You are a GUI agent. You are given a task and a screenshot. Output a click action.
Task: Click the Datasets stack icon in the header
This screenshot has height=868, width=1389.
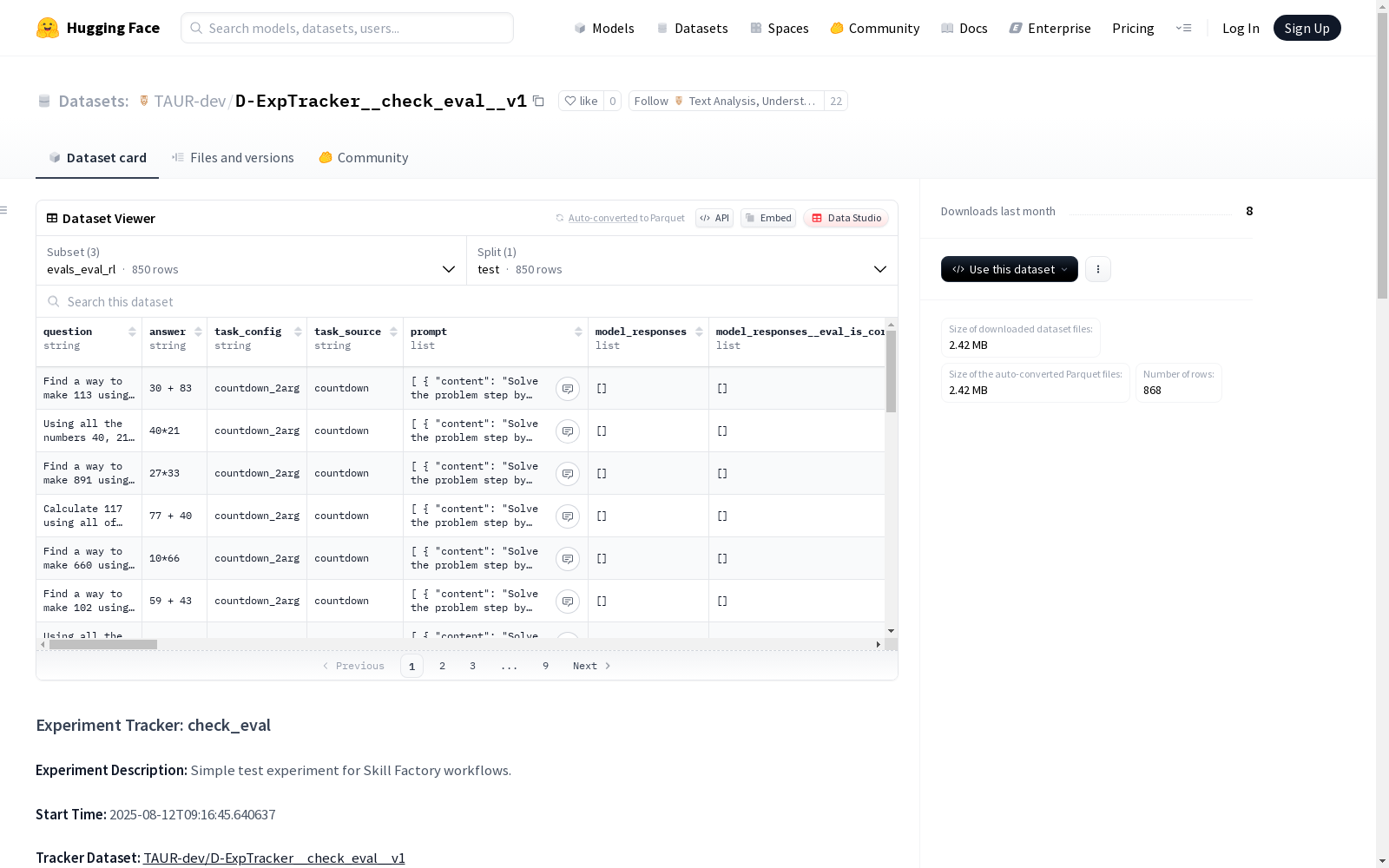tap(44, 101)
